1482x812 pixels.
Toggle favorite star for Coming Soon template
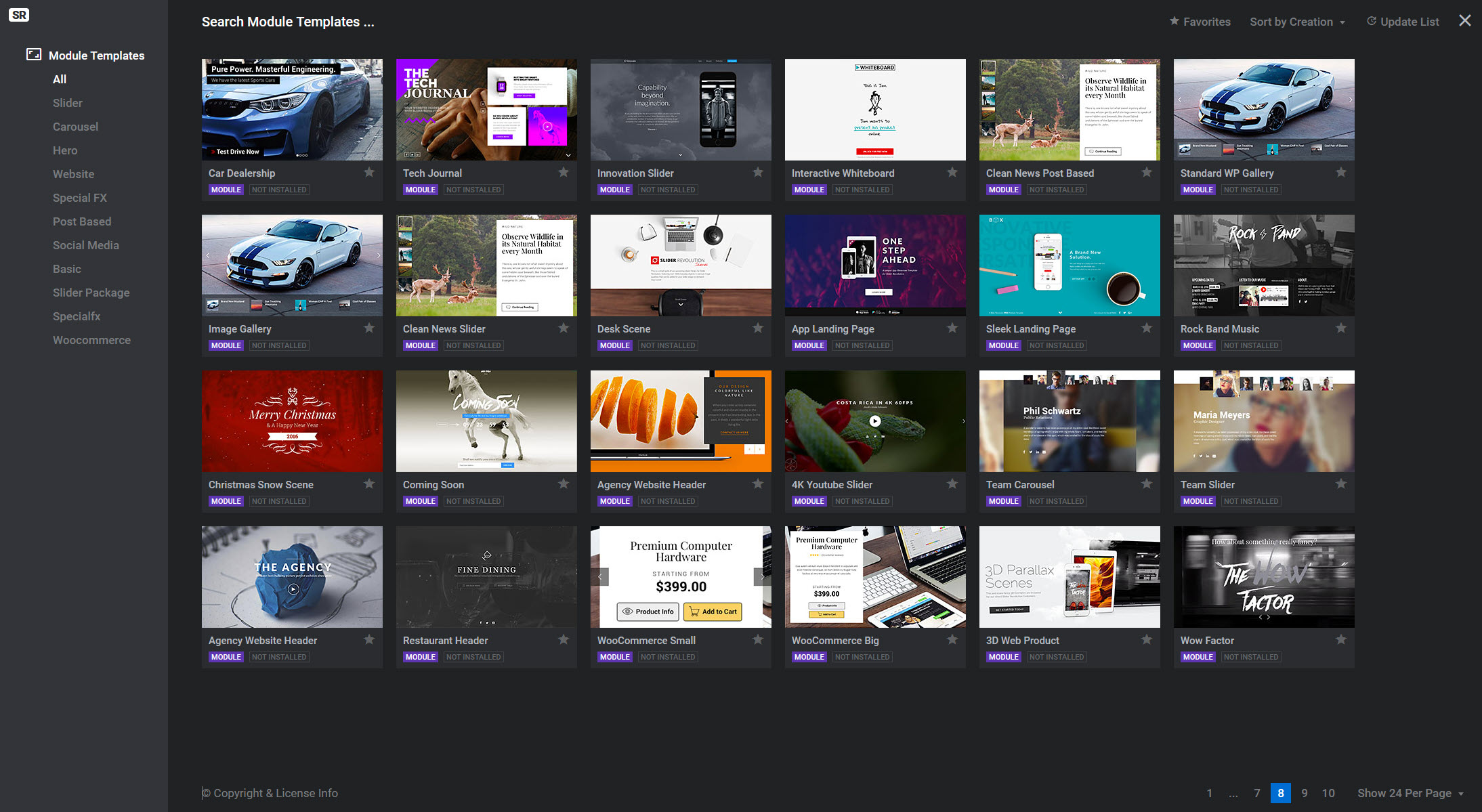coord(564,484)
